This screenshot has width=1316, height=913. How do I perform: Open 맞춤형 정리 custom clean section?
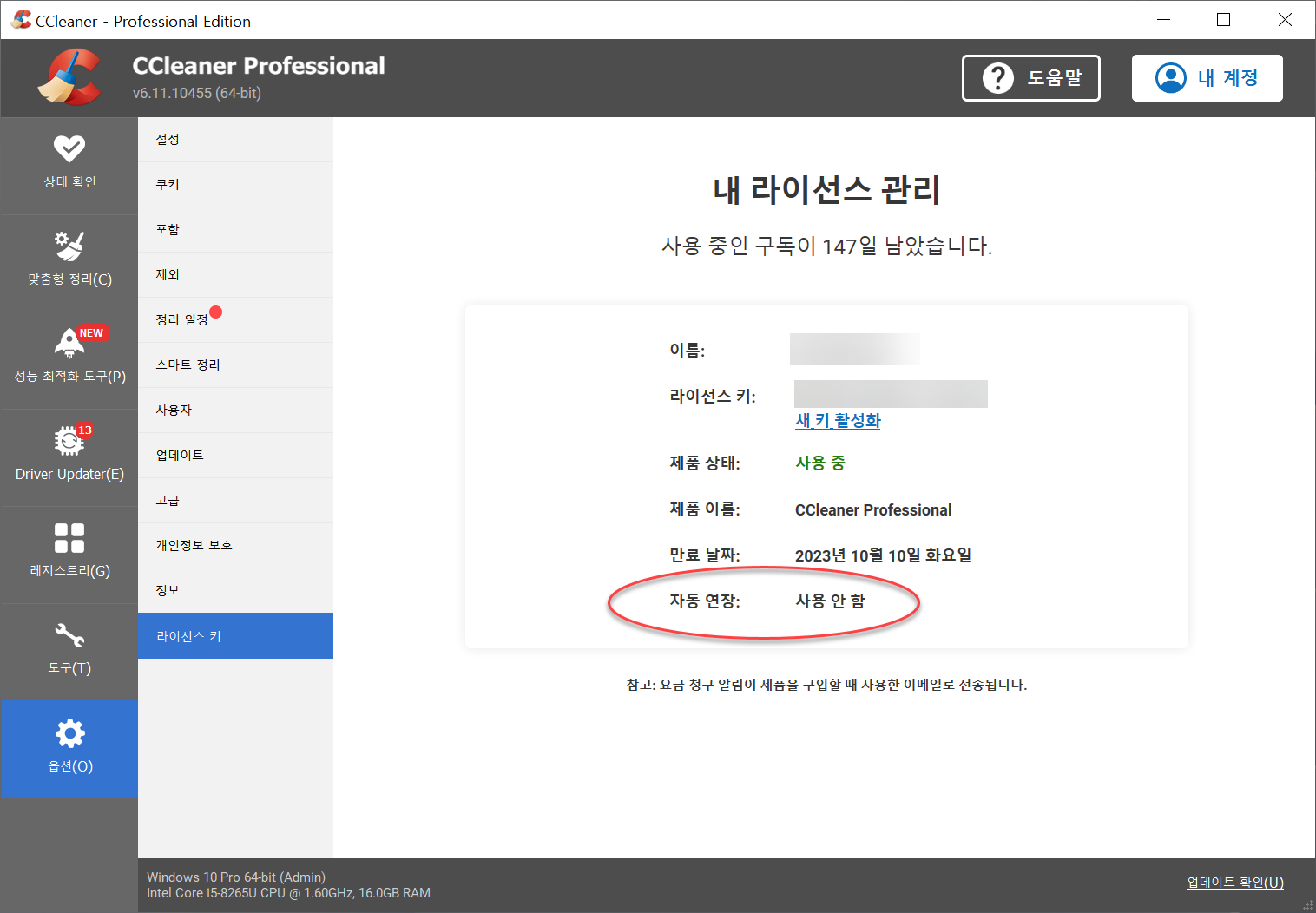pyautogui.click(x=69, y=263)
